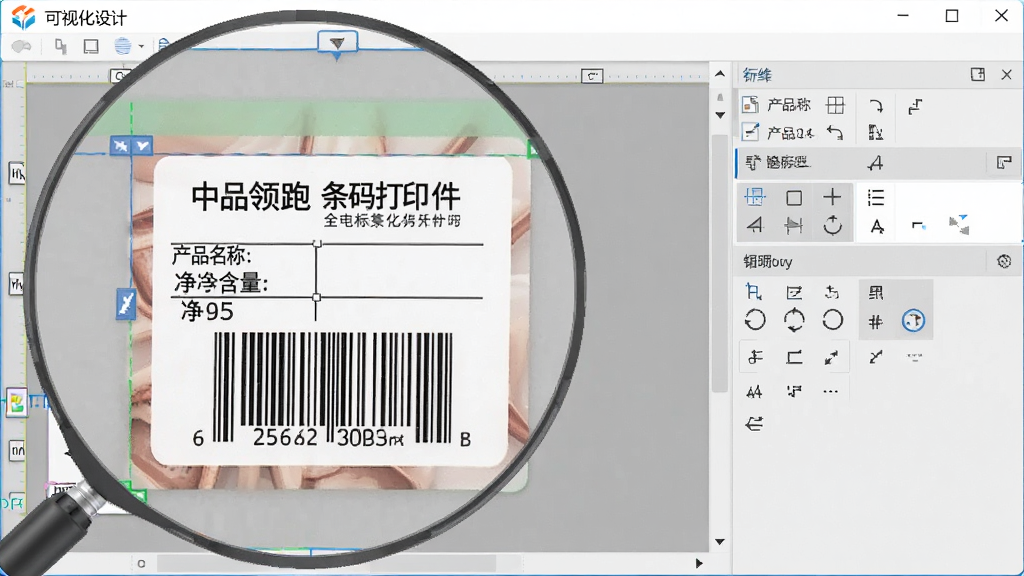Click the toolbar icon right of the cloud

(x=61, y=46)
